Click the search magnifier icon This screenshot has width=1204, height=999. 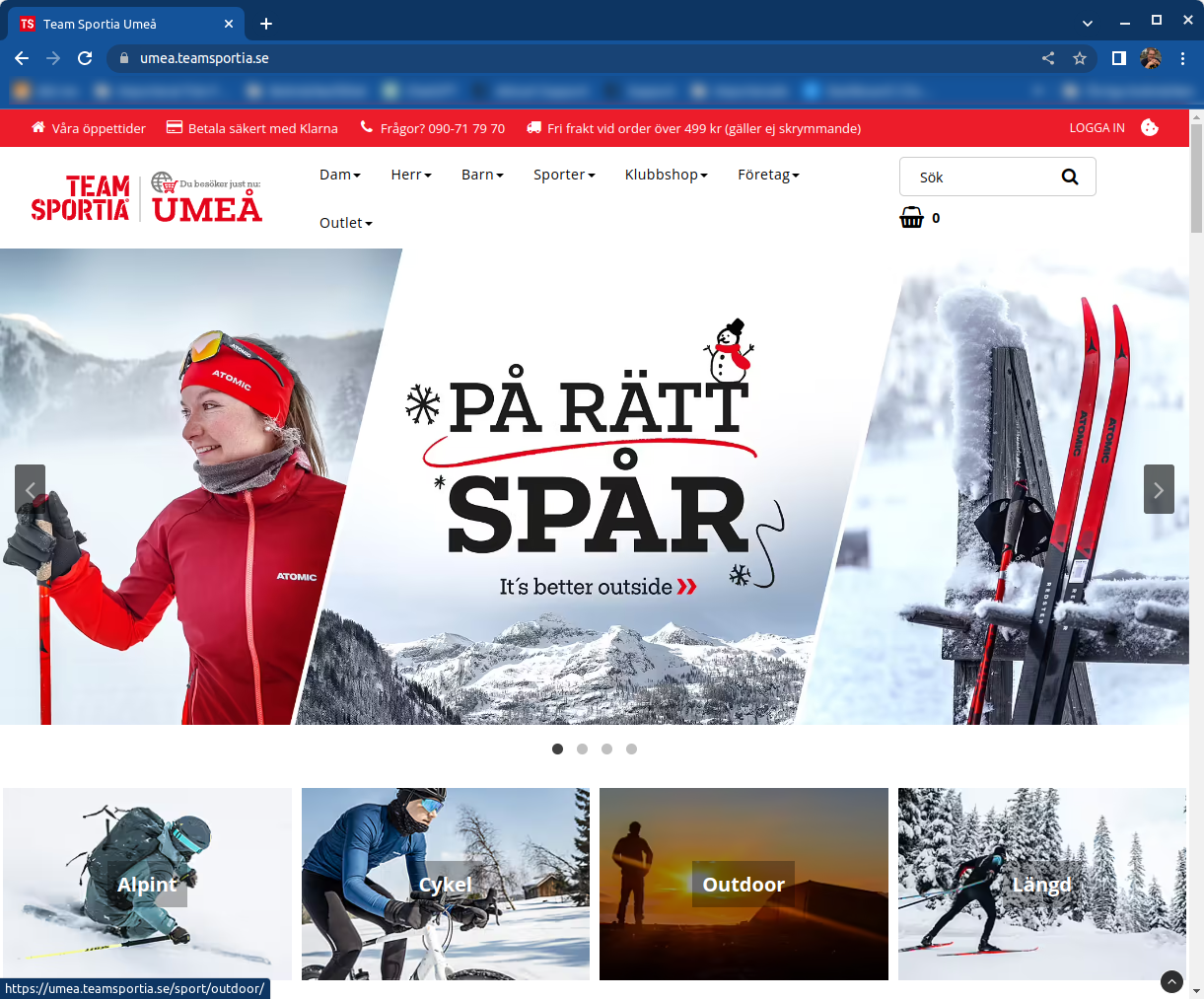[x=1070, y=177]
